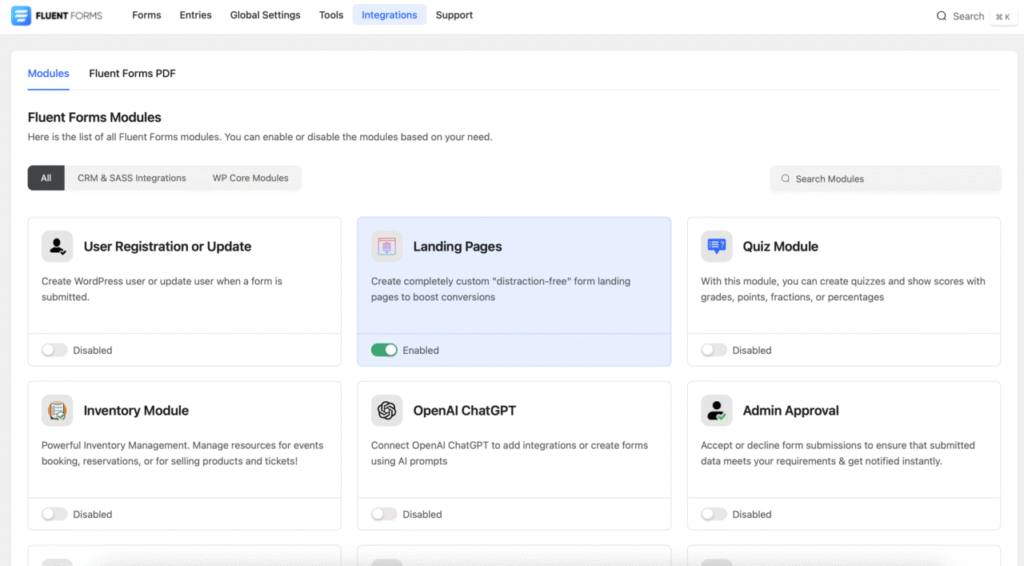1024x566 pixels.
Task: Switch to the Fluent Forms PDF tab
Action: pyautogui.click(x=132, y=73)
